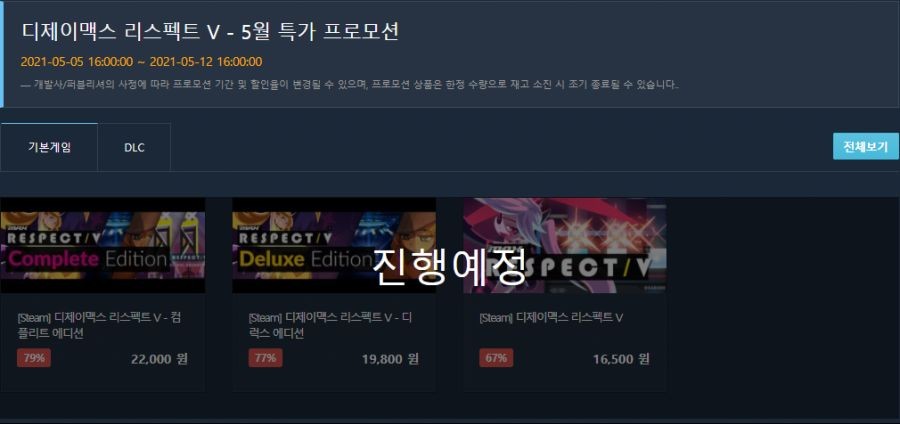The width and height of the screenshot is (900, 424).
Task: Click the 67% discount badge
Action: tap(496, 358)
